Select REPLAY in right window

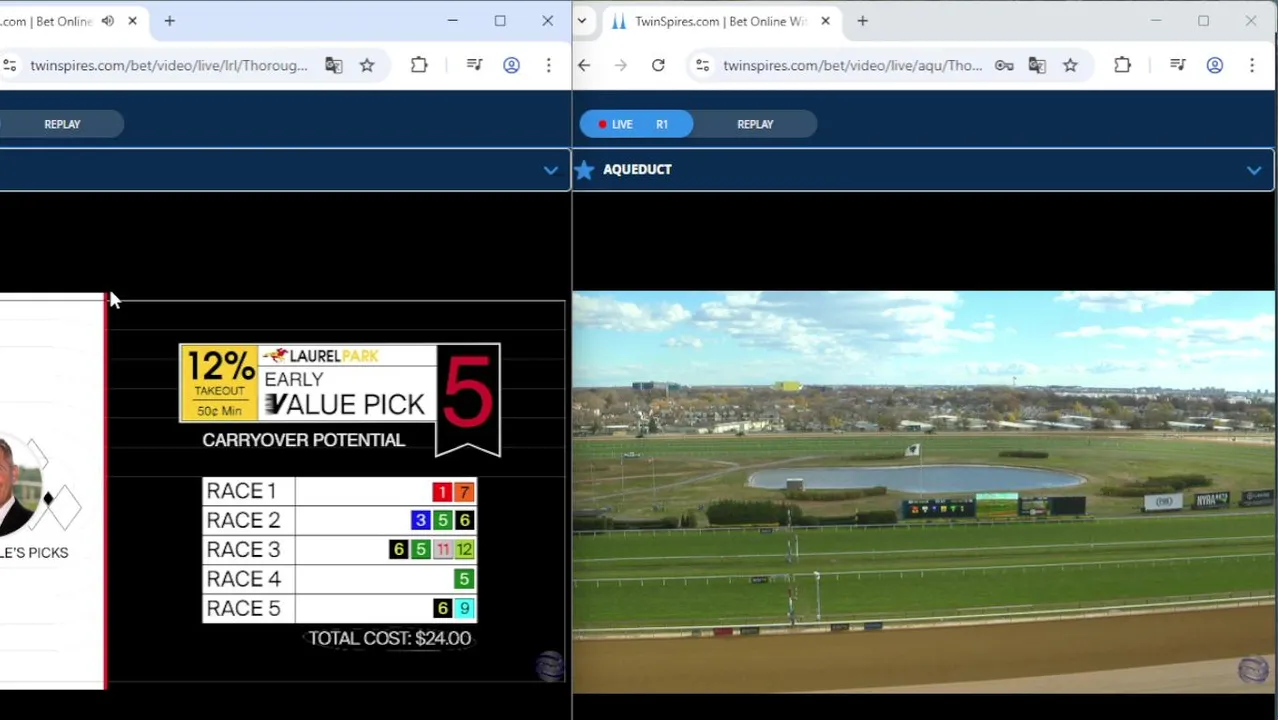[x=755, y=124]
